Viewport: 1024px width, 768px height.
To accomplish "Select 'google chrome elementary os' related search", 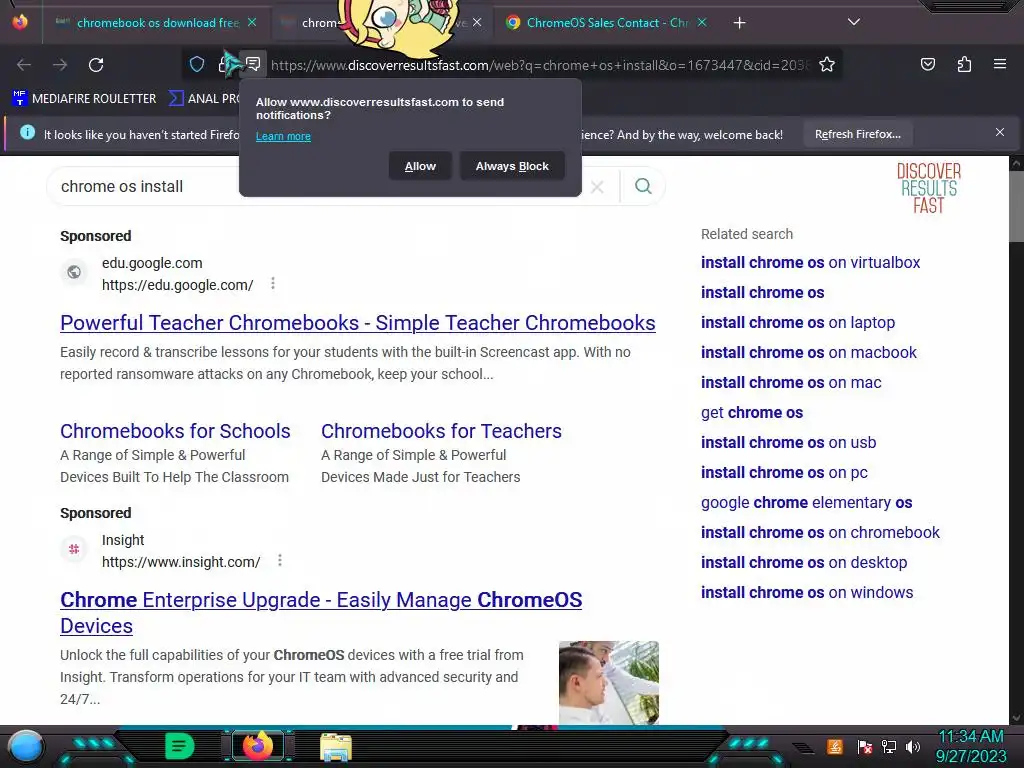I will [807, 503].
